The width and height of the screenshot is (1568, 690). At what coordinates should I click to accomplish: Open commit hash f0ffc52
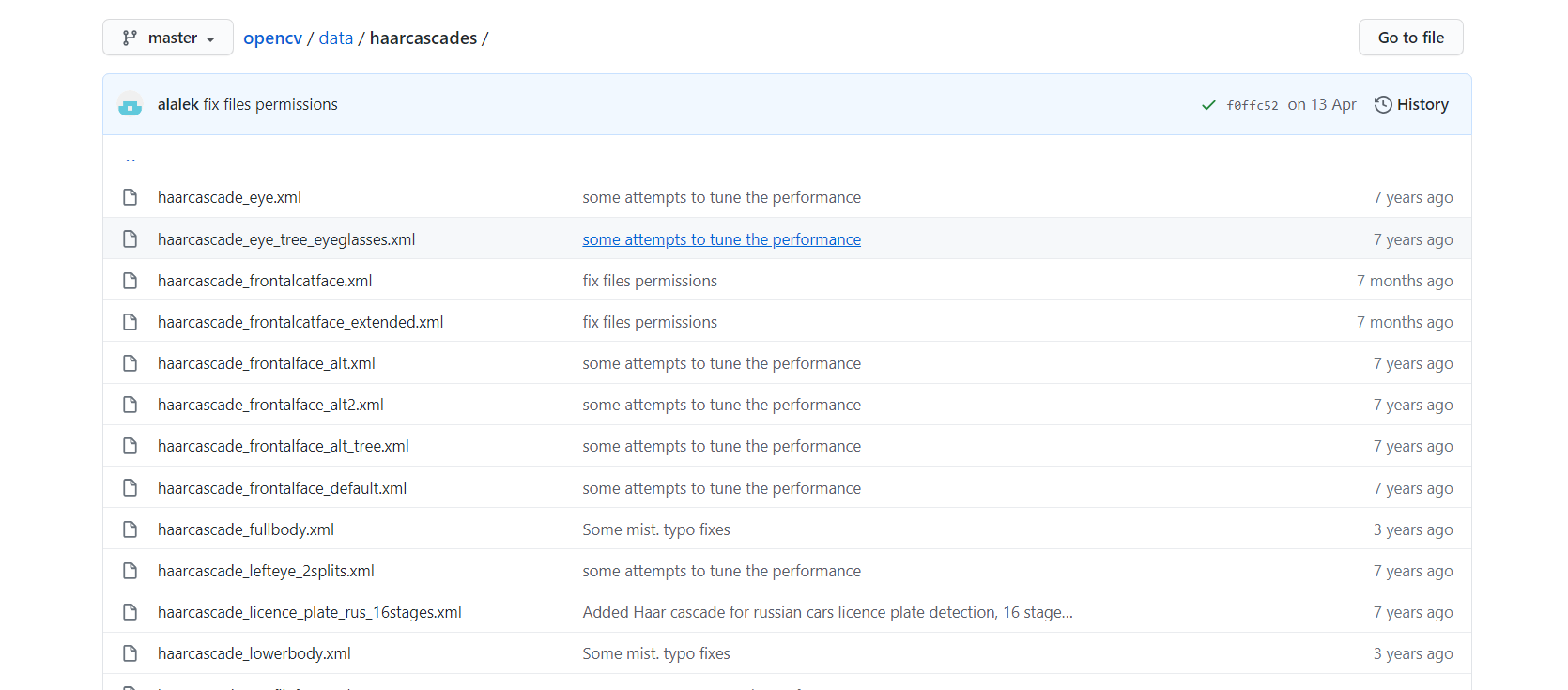tap(1253, 105)
